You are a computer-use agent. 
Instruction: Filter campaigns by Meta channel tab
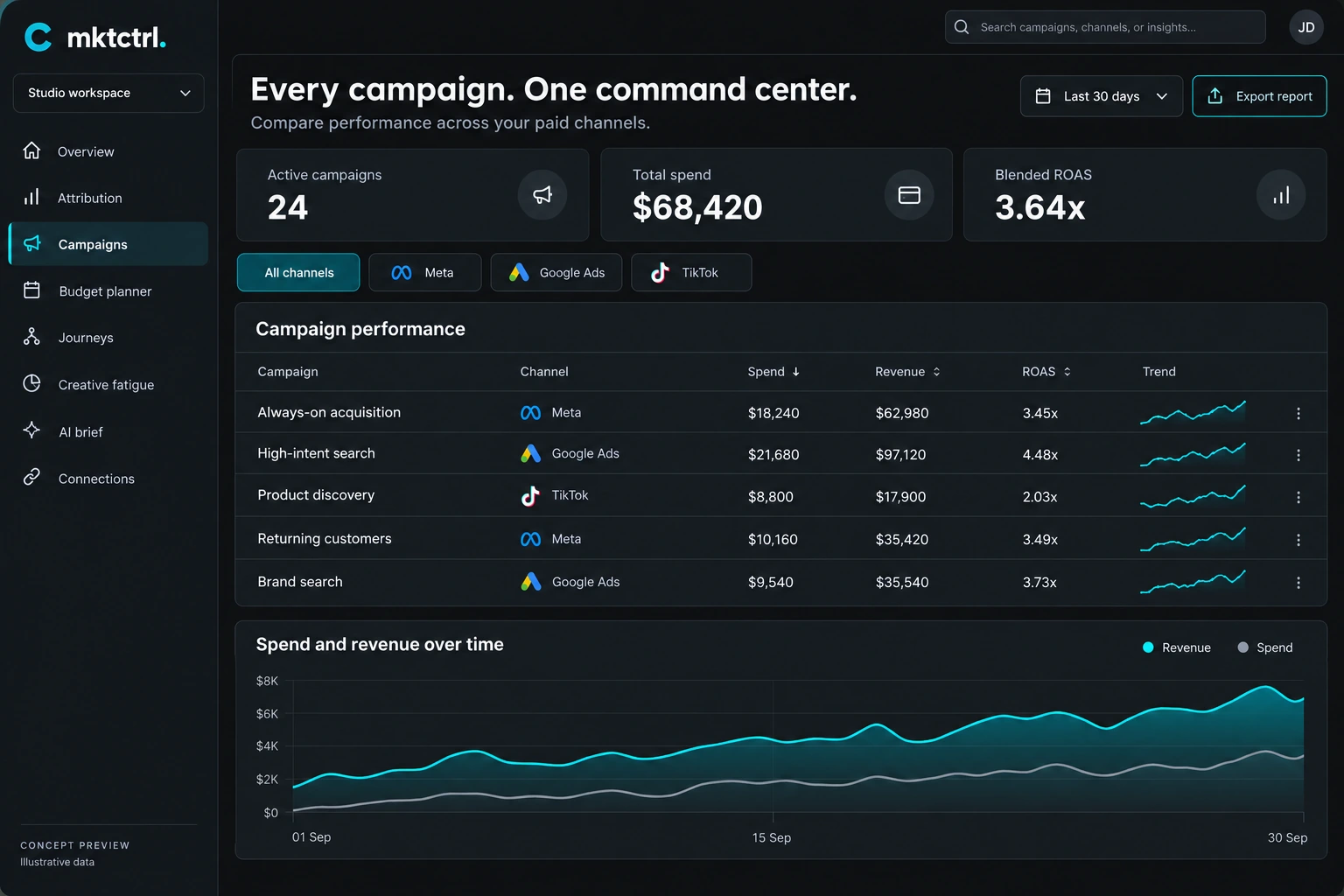(x=424, y=272)
